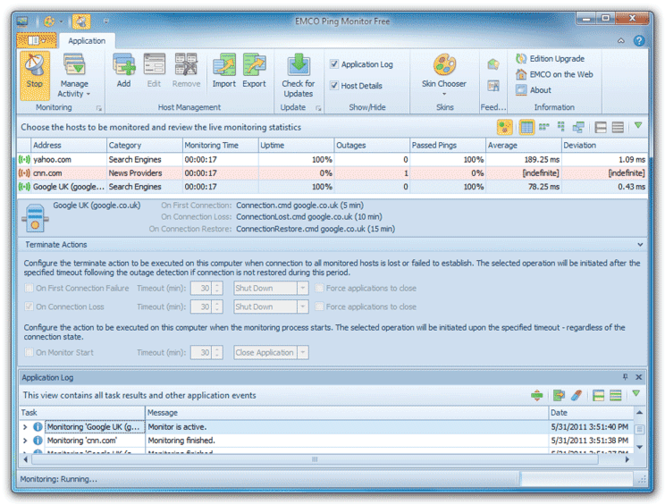Collapse the Terminate Actions section
This screenshot has height=504, width=665.
point(639,244)
